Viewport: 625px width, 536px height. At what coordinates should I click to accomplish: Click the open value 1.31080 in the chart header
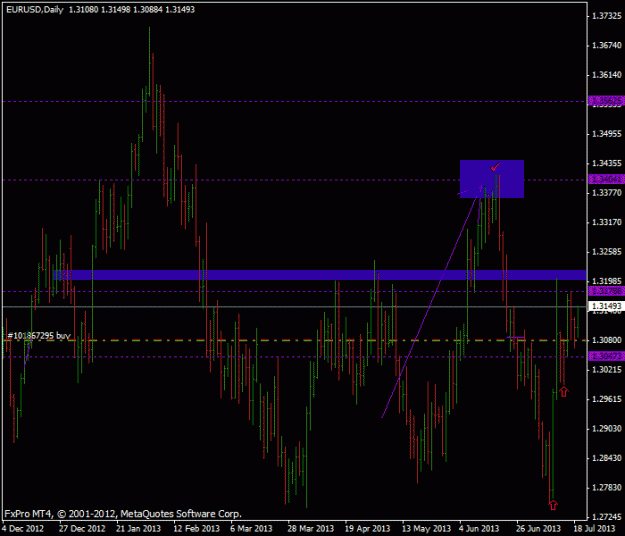tap(83, 9)
